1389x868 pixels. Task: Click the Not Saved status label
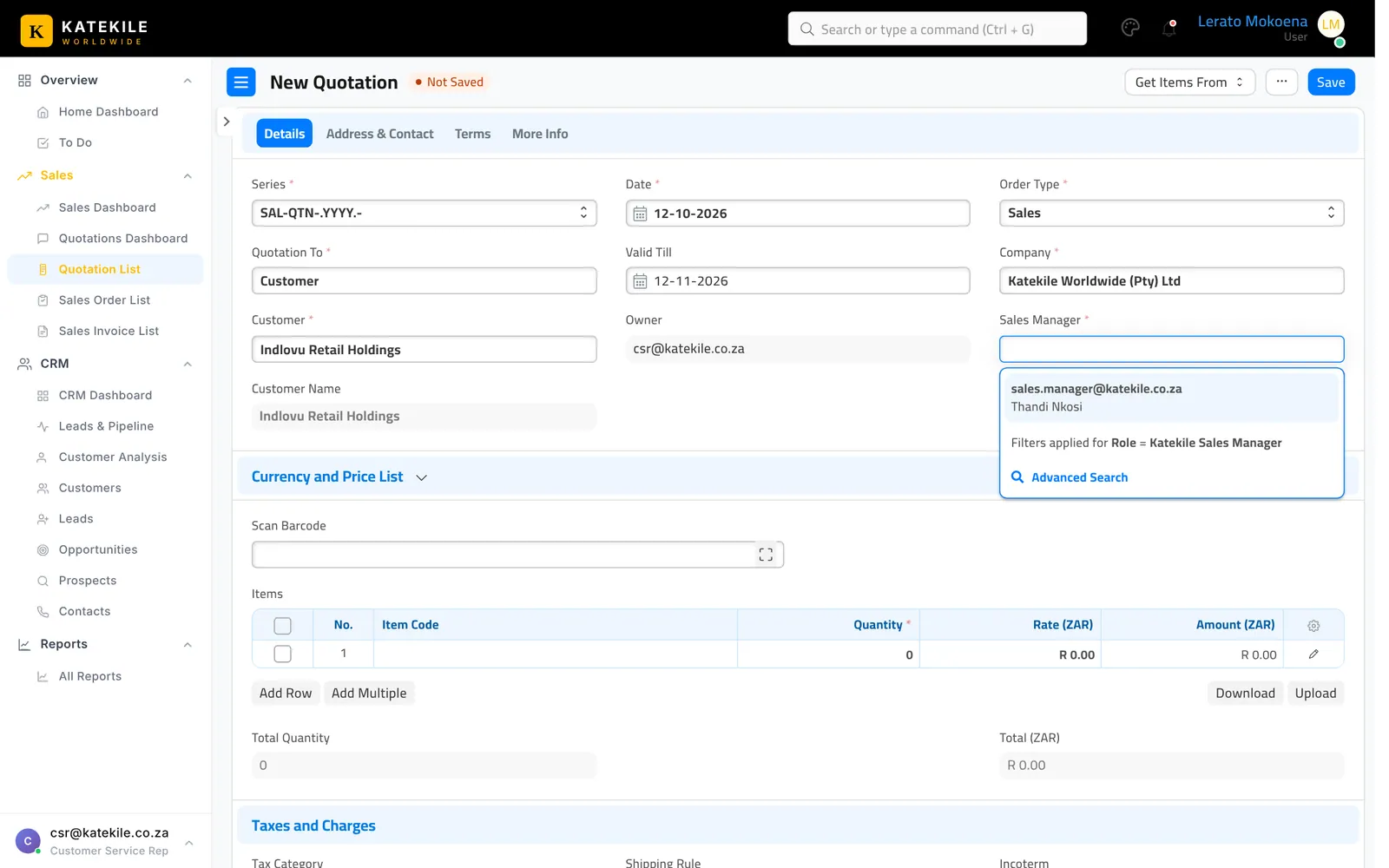[x=449, y=82]
